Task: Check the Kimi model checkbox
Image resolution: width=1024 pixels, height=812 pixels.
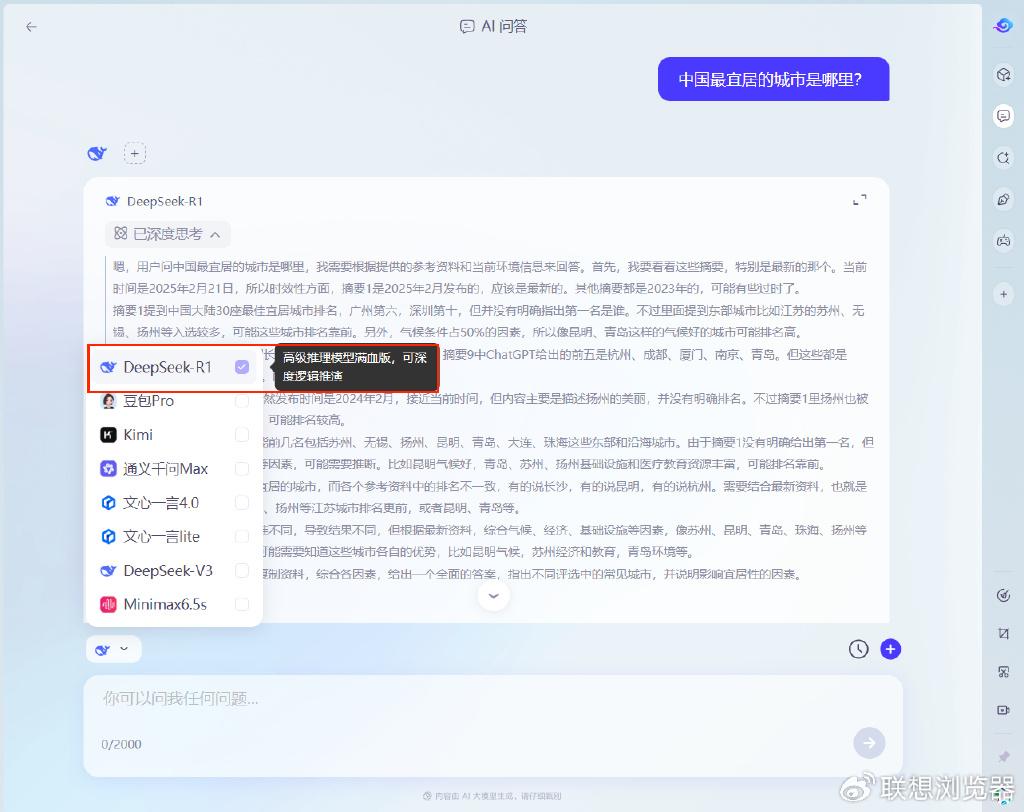Action: coord(242,435)
